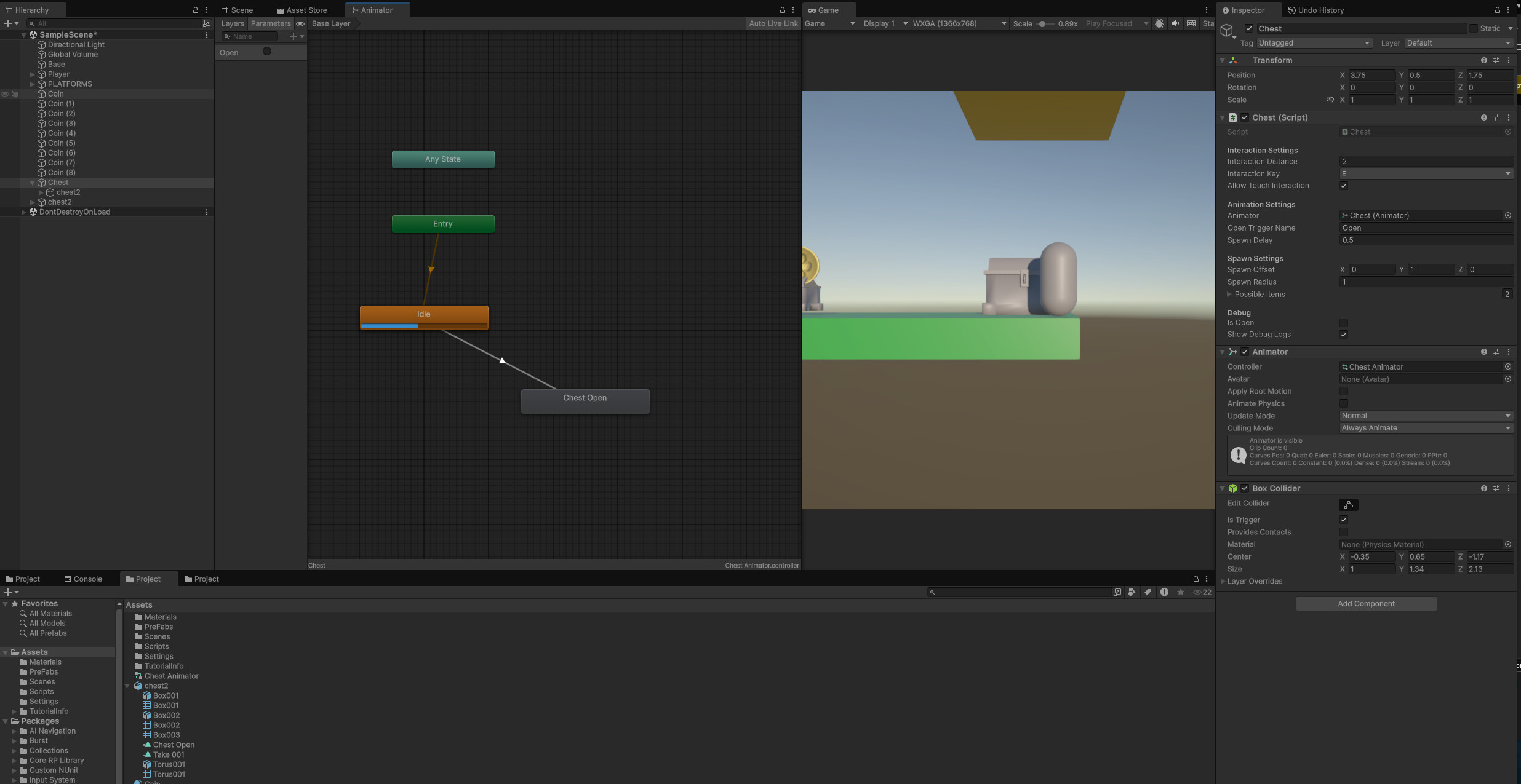
Task: Switch to the Console tab
Action: (87, 579)
